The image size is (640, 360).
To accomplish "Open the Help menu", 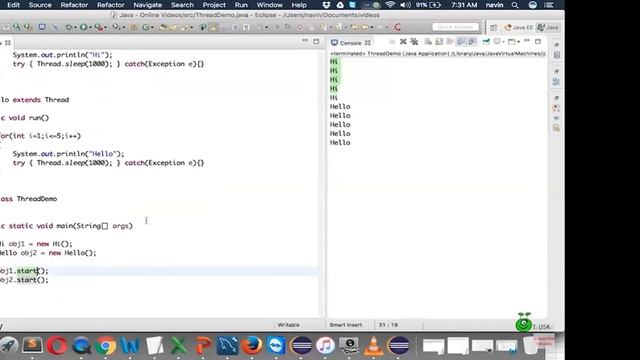I will pyautogui.click(x=299, y=5).
